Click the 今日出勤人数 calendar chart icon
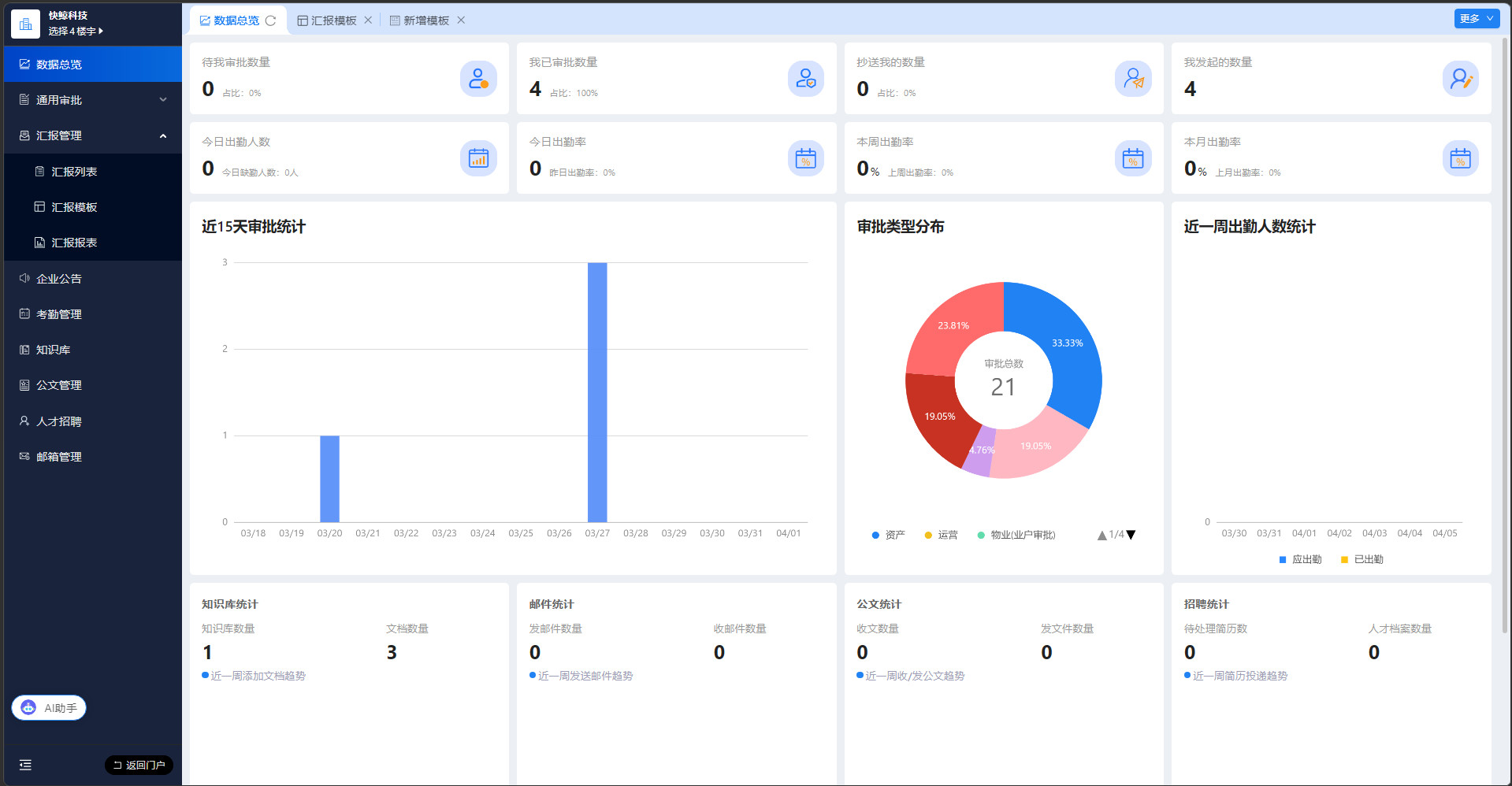This screenshot has width=1512, height=786. pyautogui.click(x=478, y=158)
